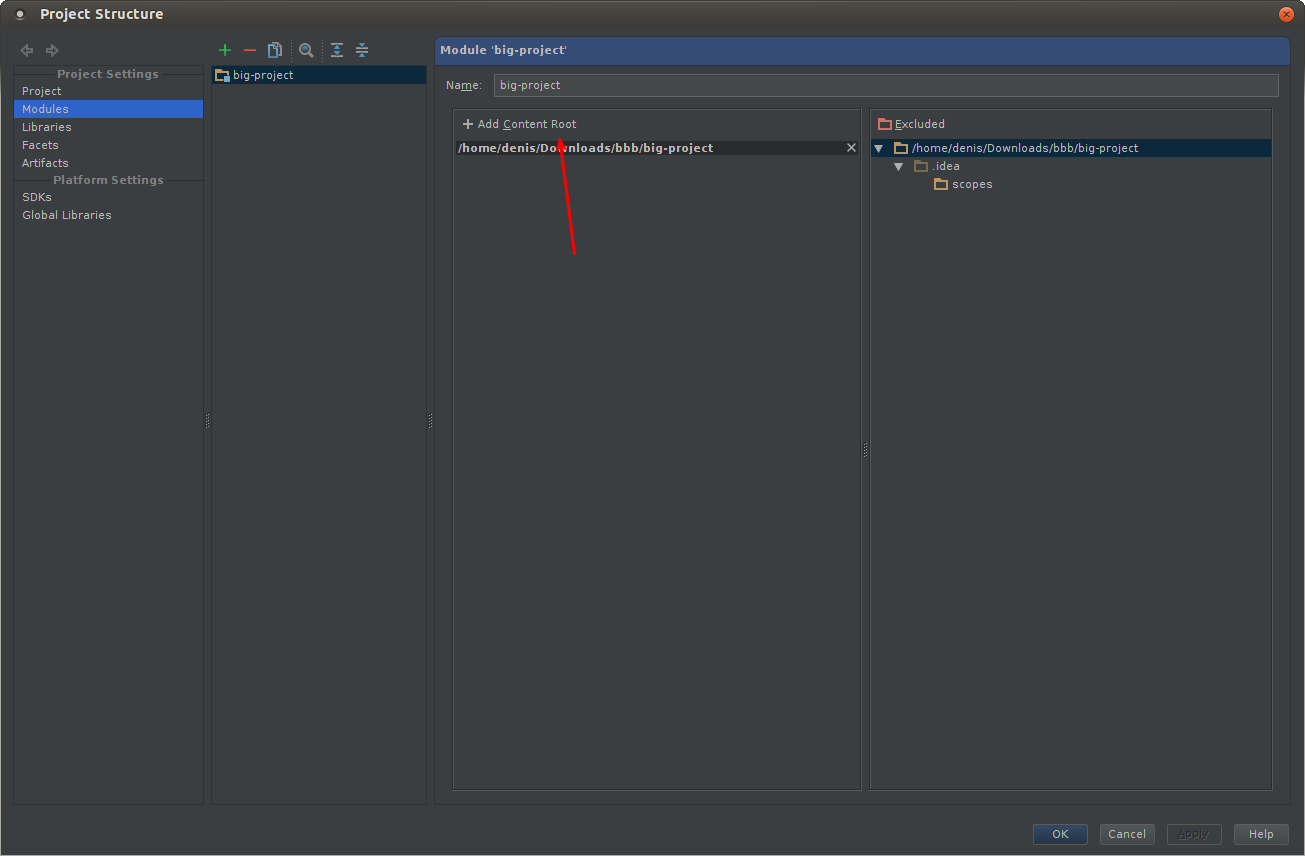Open the Artifacts settings section
Screen dimensions: 1305x856
pyautogui.click(x=45, y=163)
